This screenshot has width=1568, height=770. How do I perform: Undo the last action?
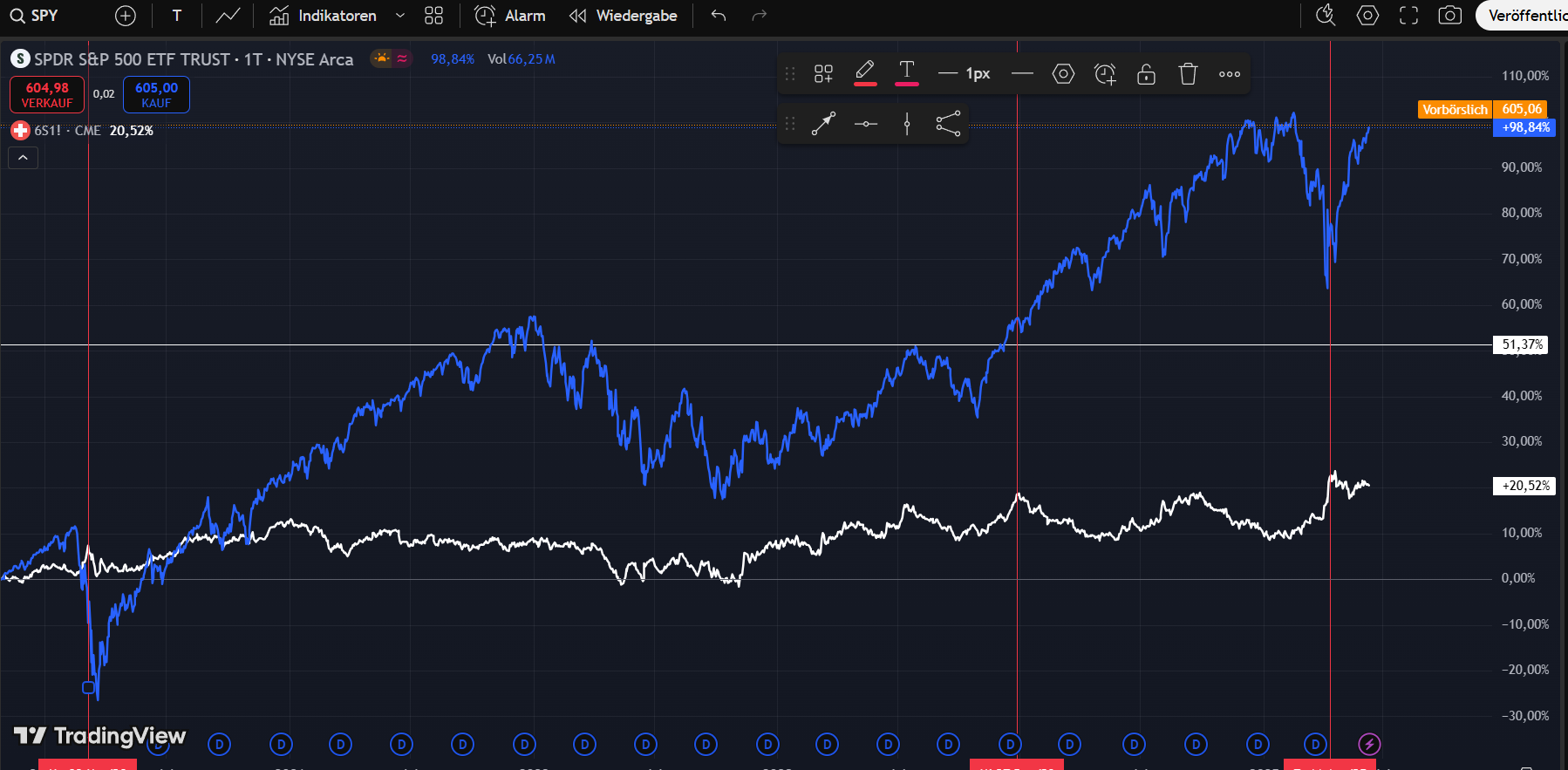(719, 16)
